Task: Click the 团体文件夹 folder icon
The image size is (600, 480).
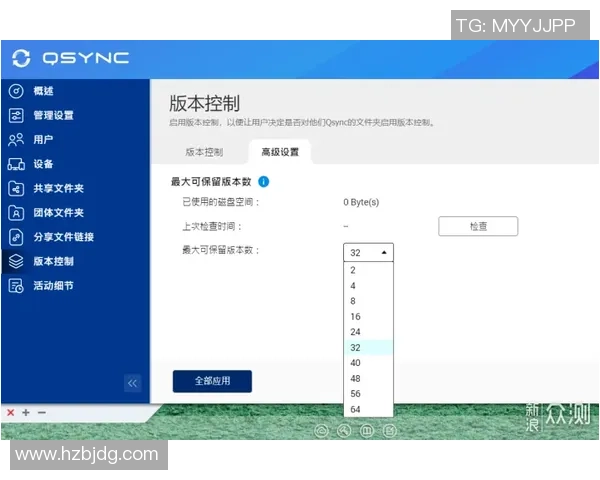Action: 16,213
